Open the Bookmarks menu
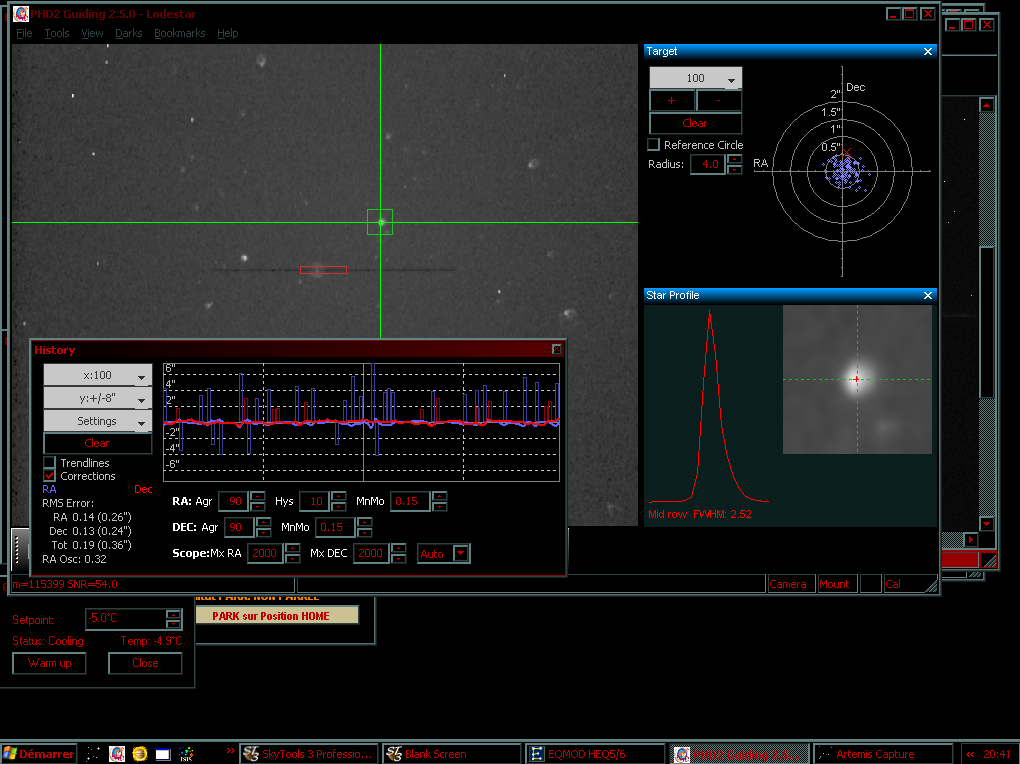 coord(179,33)
